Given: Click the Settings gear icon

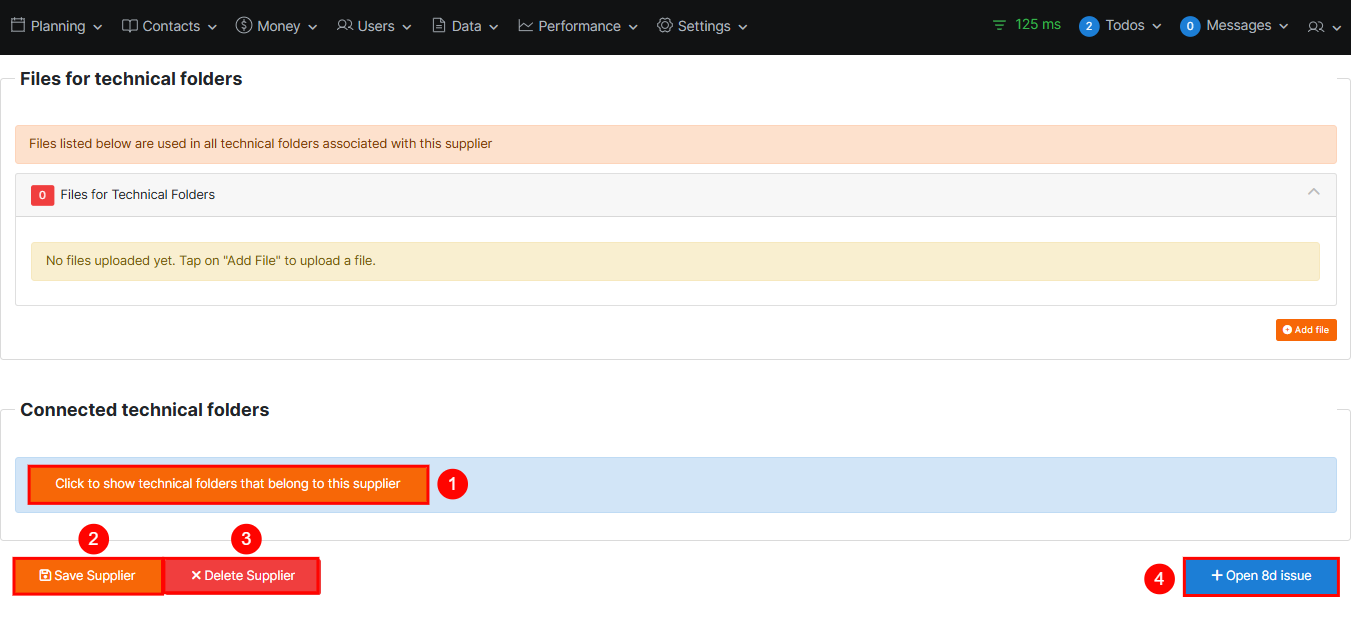Looking at the screenshot, I should [x=665, y=25].
